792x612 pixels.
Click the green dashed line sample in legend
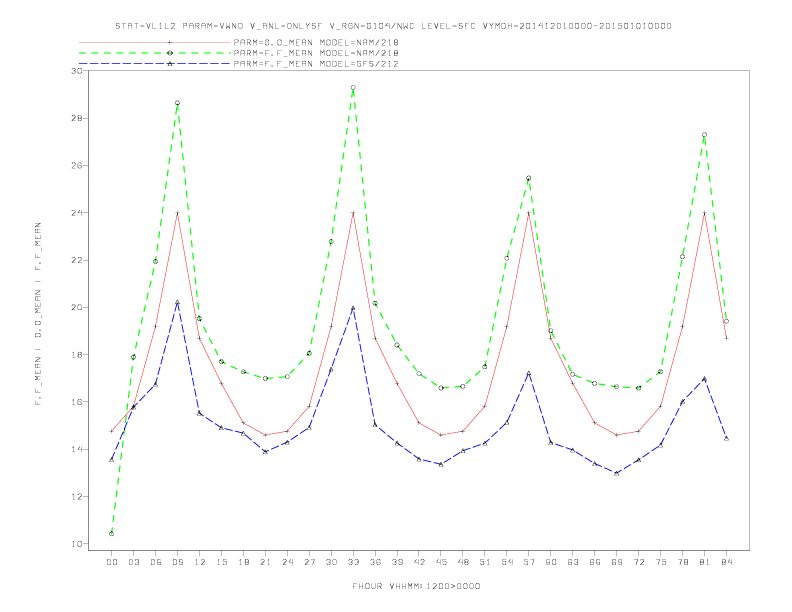click(x=155, y=53)
